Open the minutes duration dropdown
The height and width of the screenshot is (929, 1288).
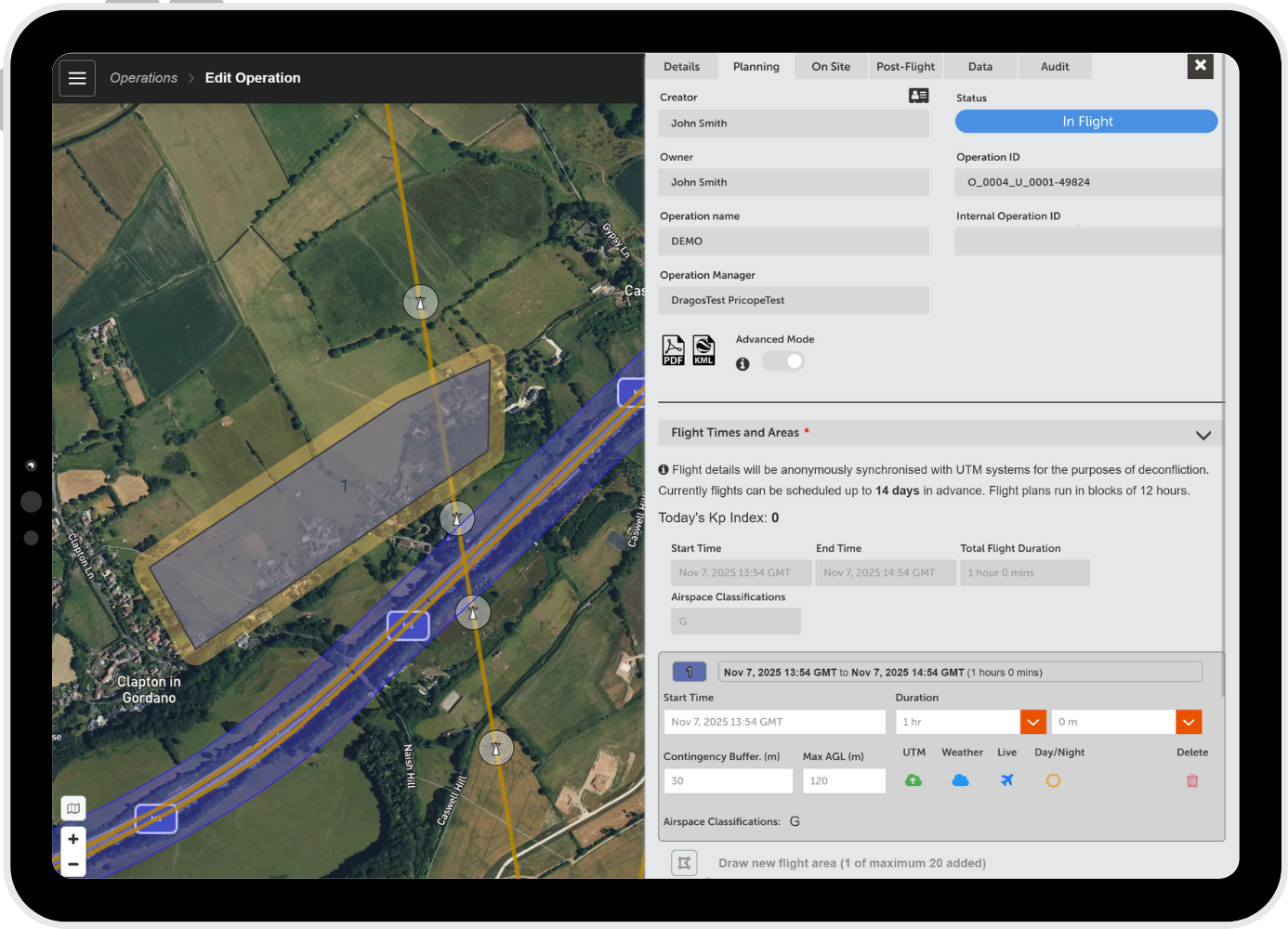click(1189, 722)
